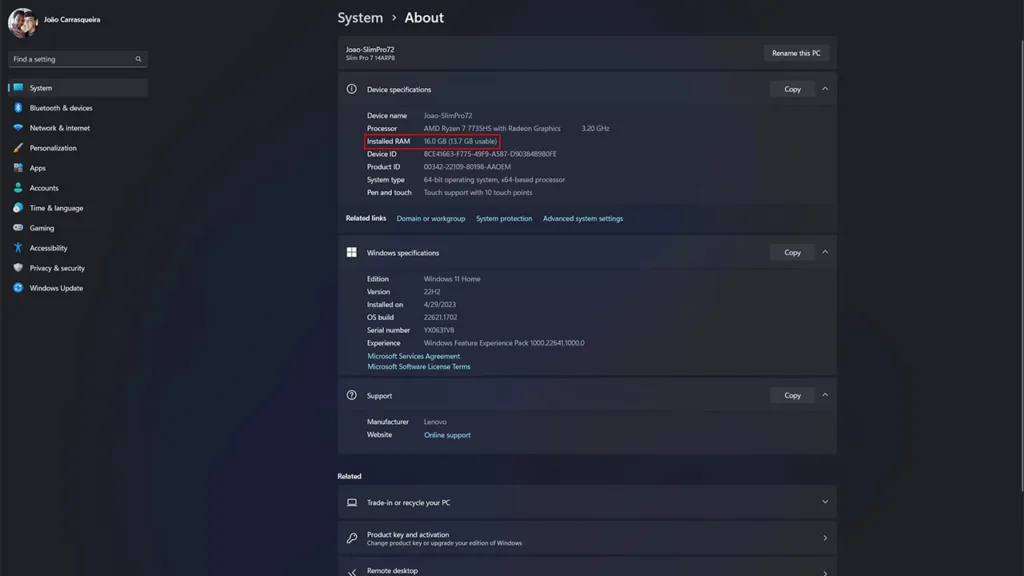Click Rename this PC button
Image resolution: width=1024 pixels, height=576 pixels.
(796, 53)
